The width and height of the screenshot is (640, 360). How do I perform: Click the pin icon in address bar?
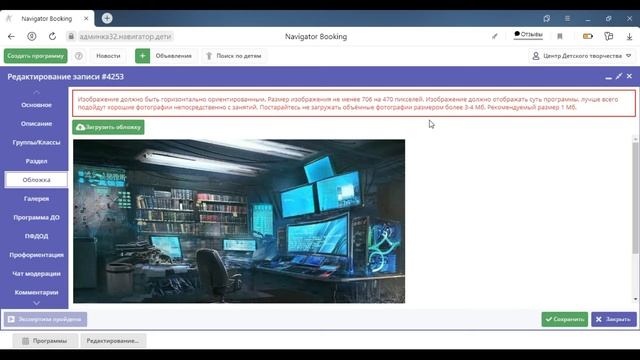pyautogui.click(x=495, y=36)
